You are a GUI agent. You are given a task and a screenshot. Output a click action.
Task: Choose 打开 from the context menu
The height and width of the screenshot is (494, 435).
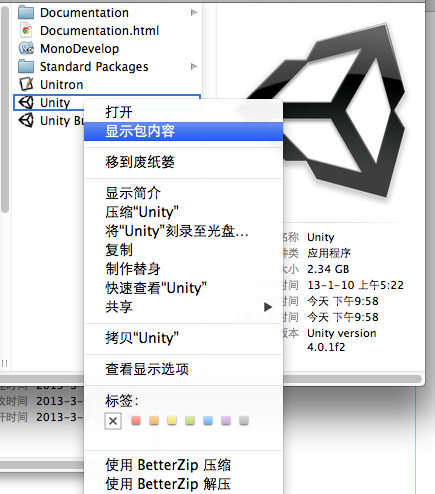point(183,112)
